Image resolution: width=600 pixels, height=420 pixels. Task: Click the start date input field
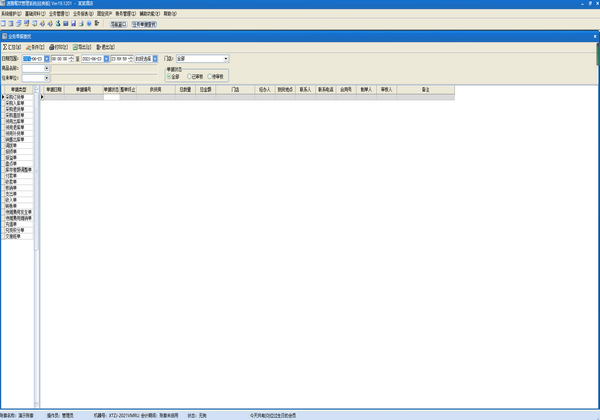tap(30, 59)
